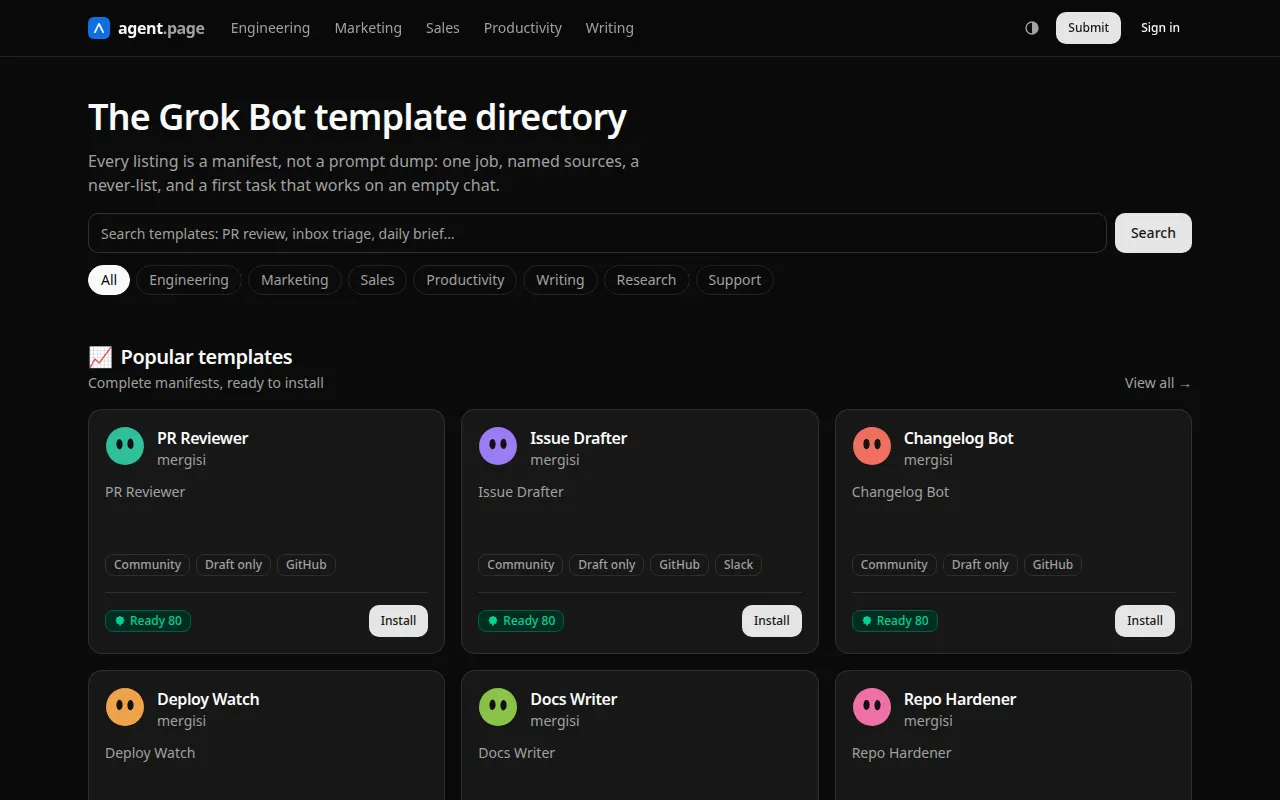
Task: Click Community tag on Issue Drafter
Action: 520,565
